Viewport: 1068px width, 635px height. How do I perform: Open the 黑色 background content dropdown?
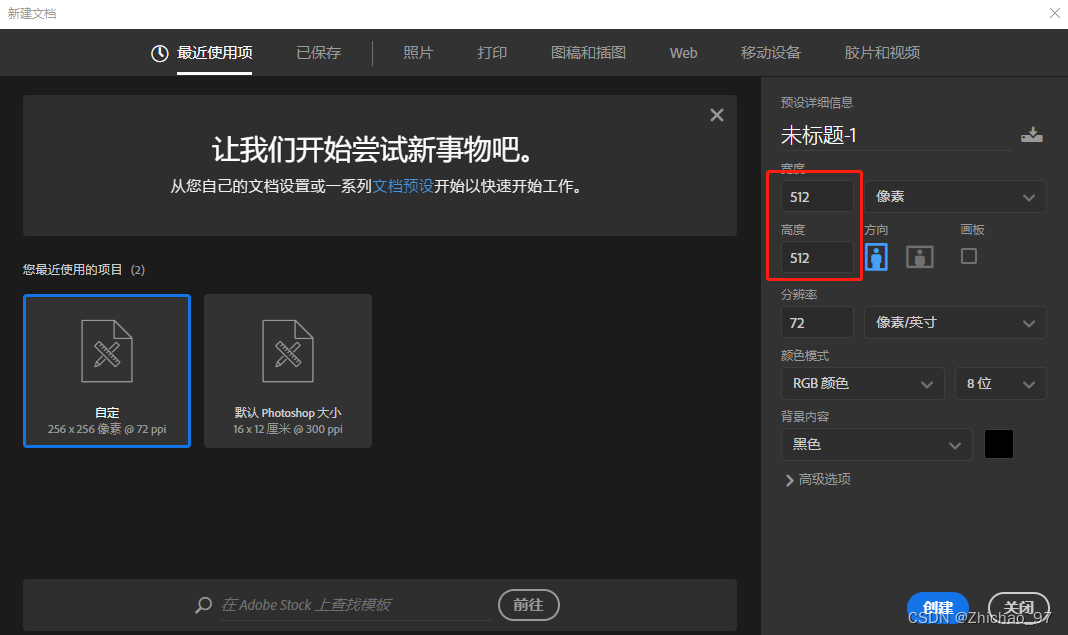coord(877,444)
